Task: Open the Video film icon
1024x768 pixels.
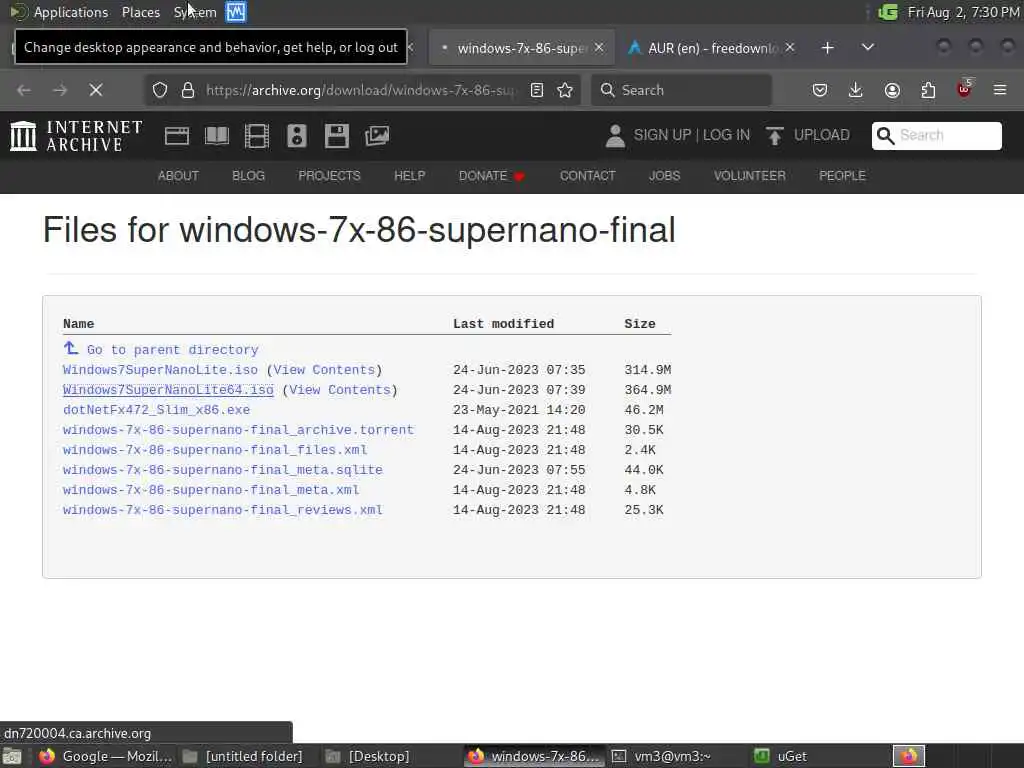Action: 257,136
